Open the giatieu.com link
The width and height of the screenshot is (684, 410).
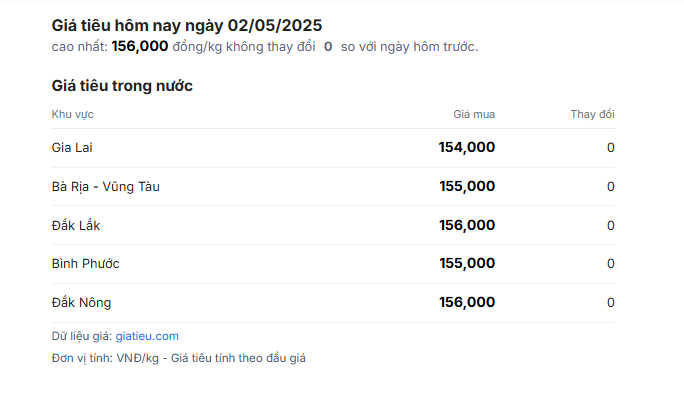click(x=147, y=336)
